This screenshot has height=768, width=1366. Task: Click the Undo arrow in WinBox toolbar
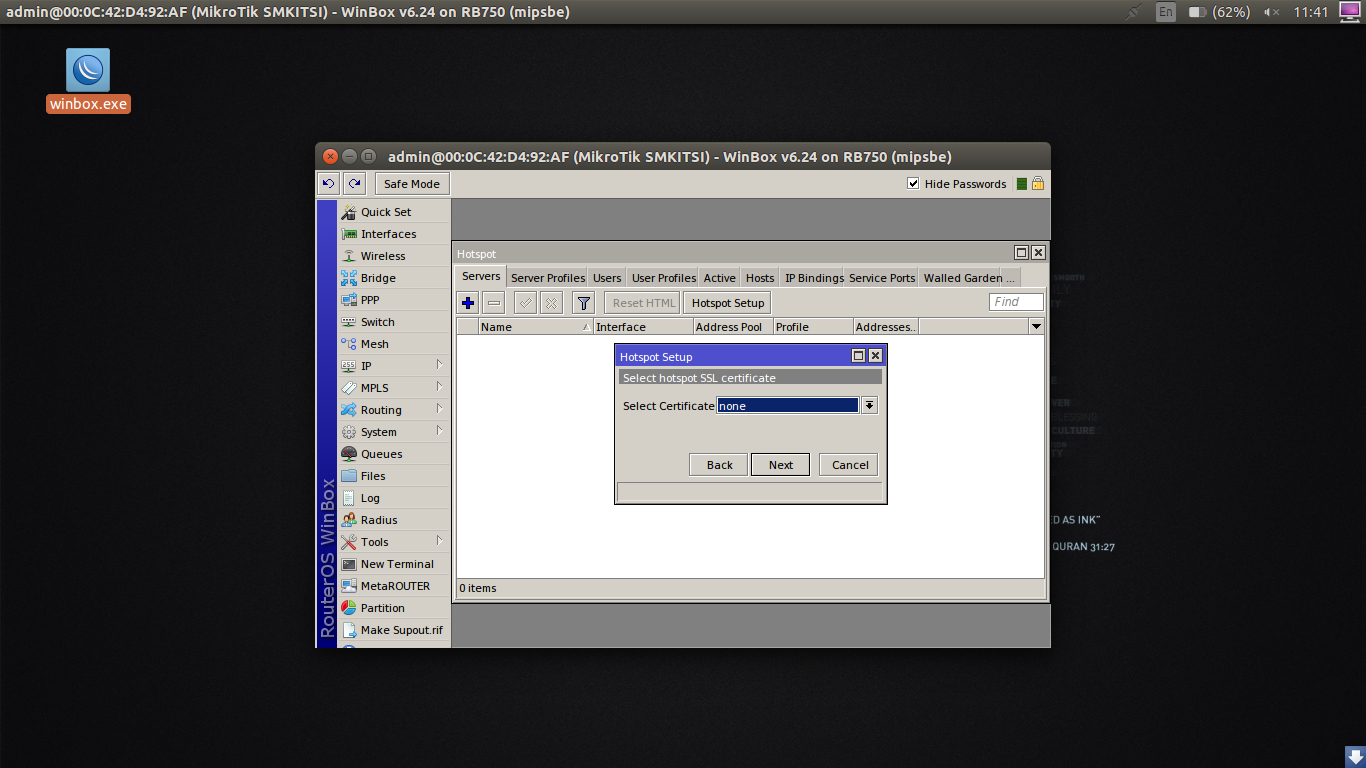click(x=328, y=184)
